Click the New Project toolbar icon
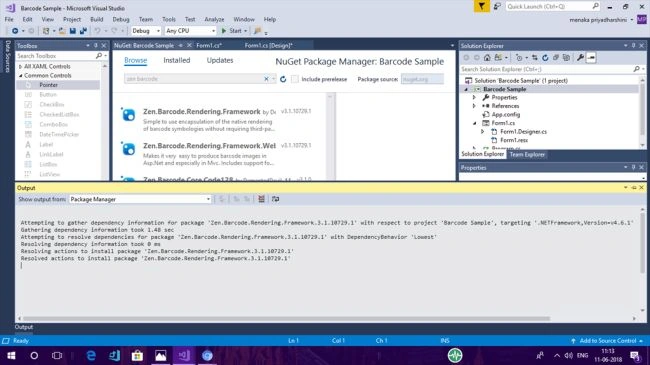This screenshot has height=365, width=650. point(46,31)
